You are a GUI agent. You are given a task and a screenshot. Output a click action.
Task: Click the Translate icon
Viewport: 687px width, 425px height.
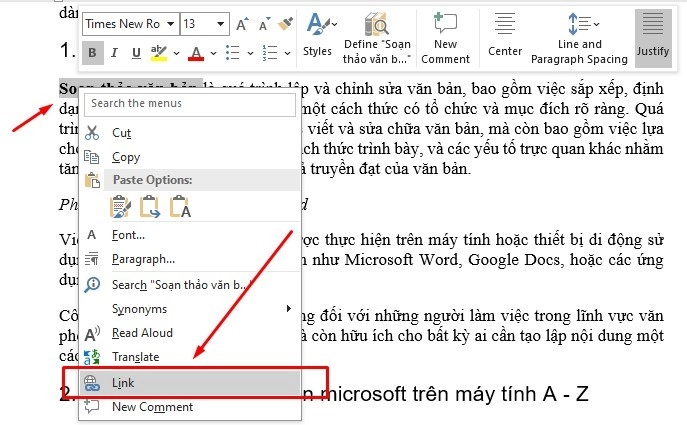[x=92, y=357]
